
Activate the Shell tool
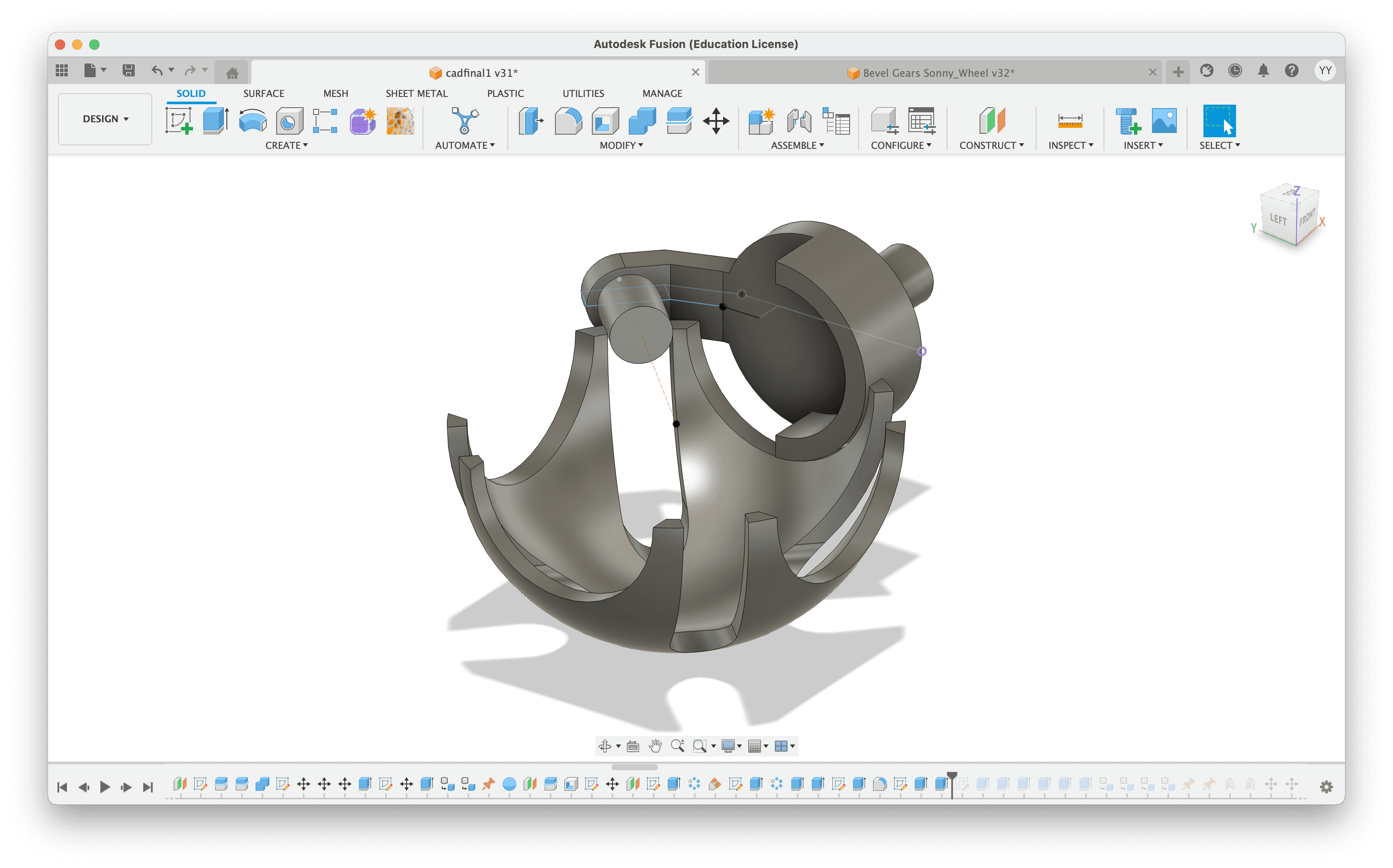[x=605, y=121]
